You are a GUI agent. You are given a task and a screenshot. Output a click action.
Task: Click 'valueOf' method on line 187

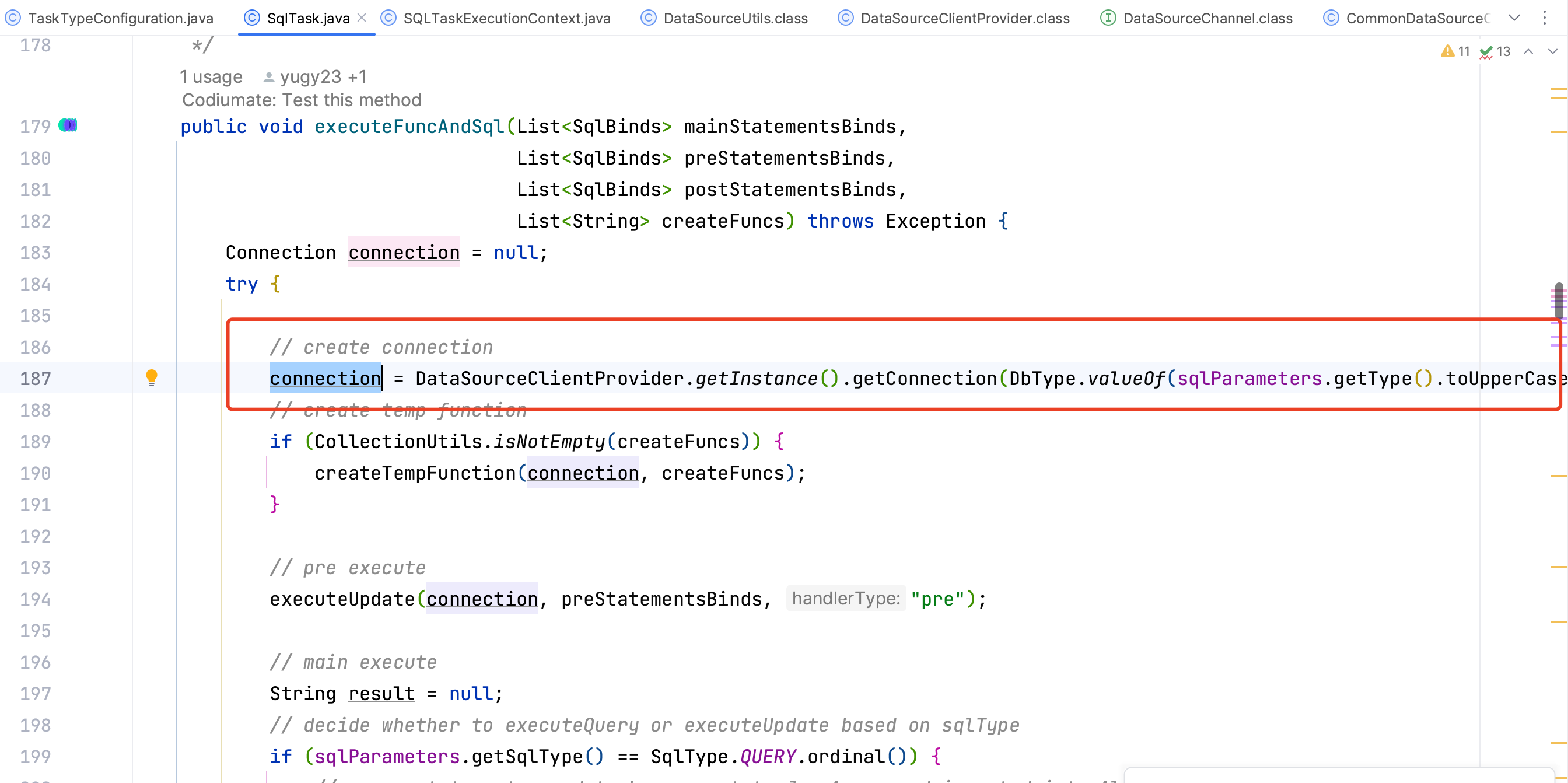coord(1126,379)
